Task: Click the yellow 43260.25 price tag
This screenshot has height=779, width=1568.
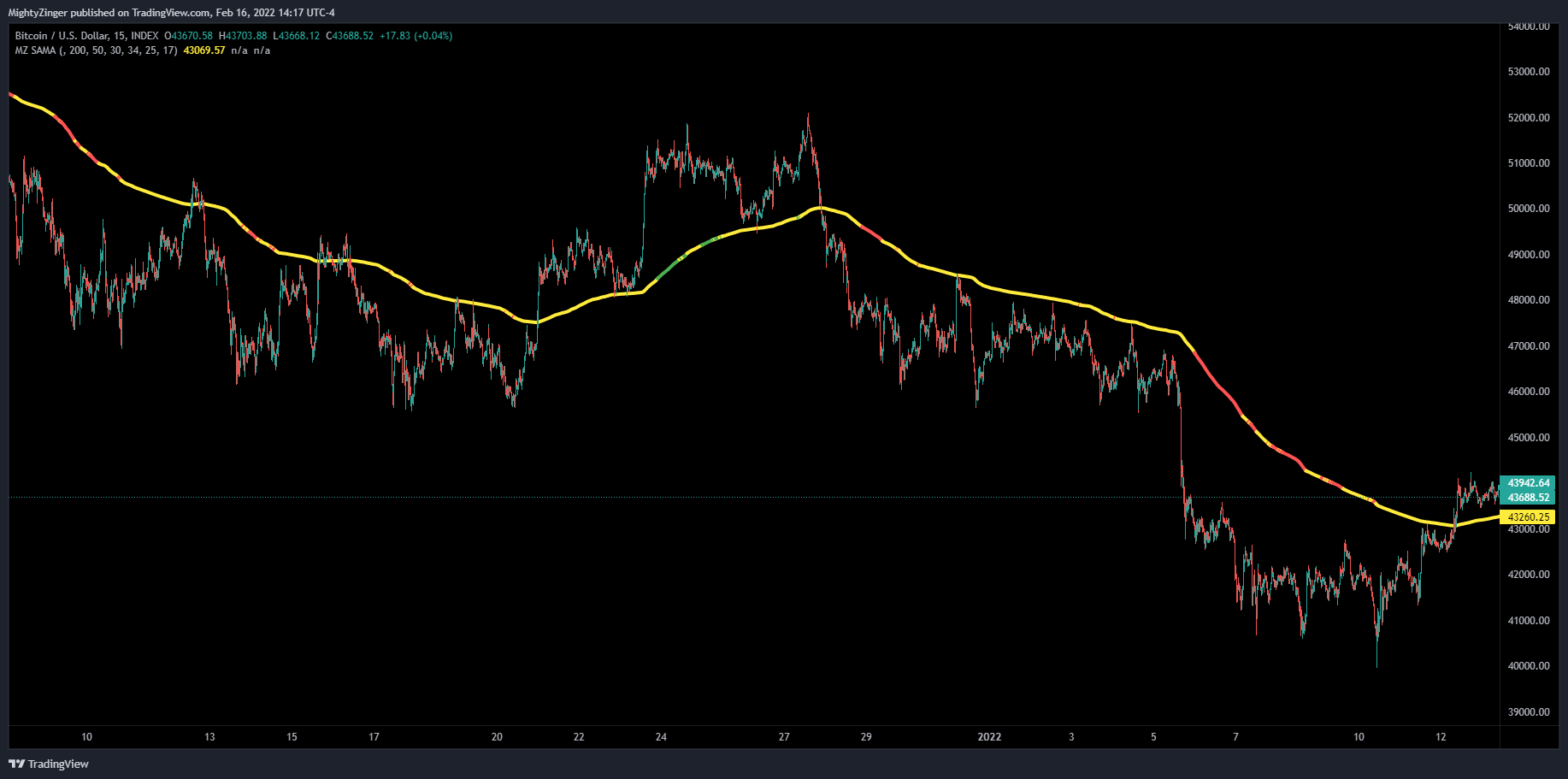Action: (x=1528, y=517)
